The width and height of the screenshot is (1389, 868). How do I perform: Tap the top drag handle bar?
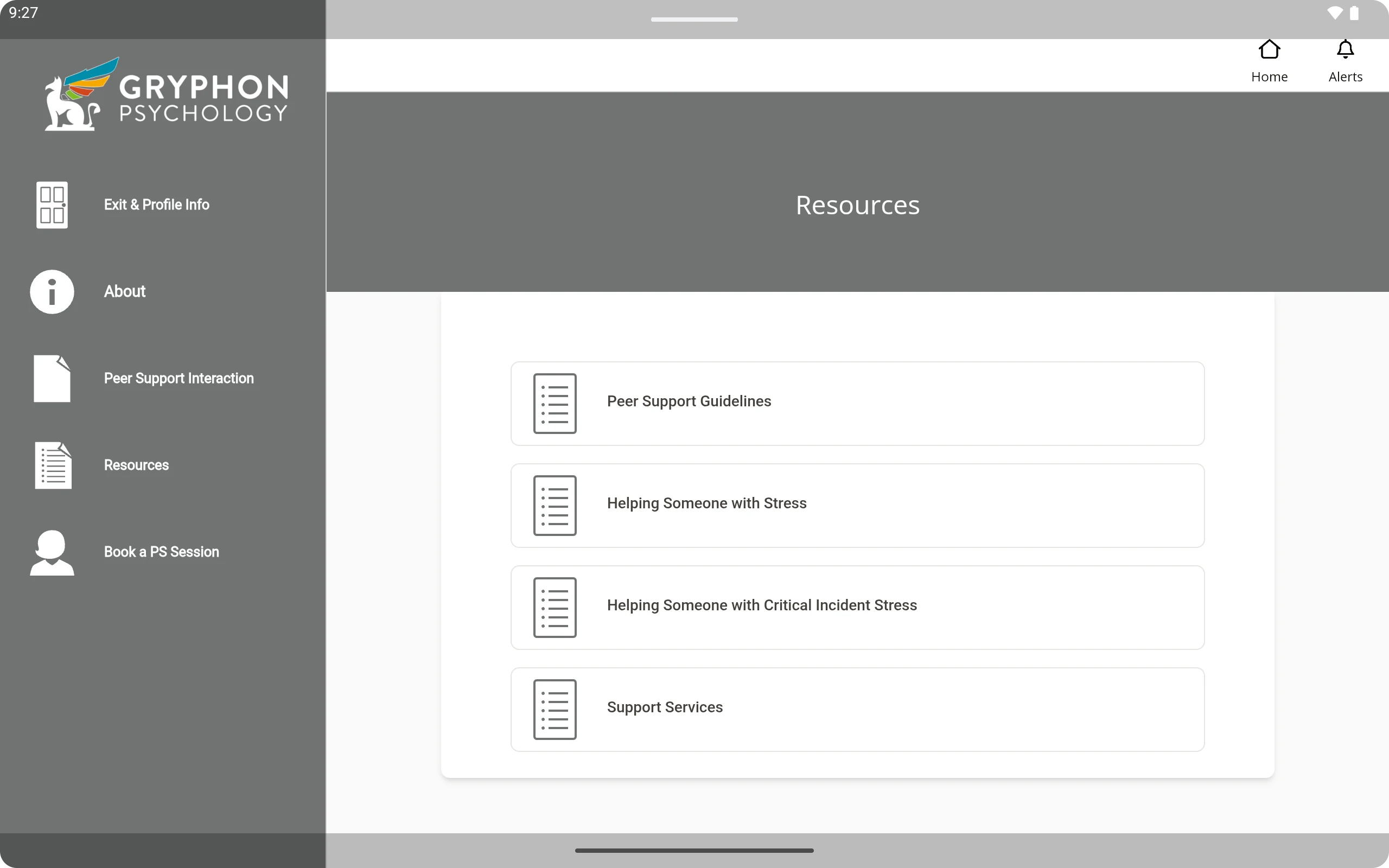tap(694, 20)
